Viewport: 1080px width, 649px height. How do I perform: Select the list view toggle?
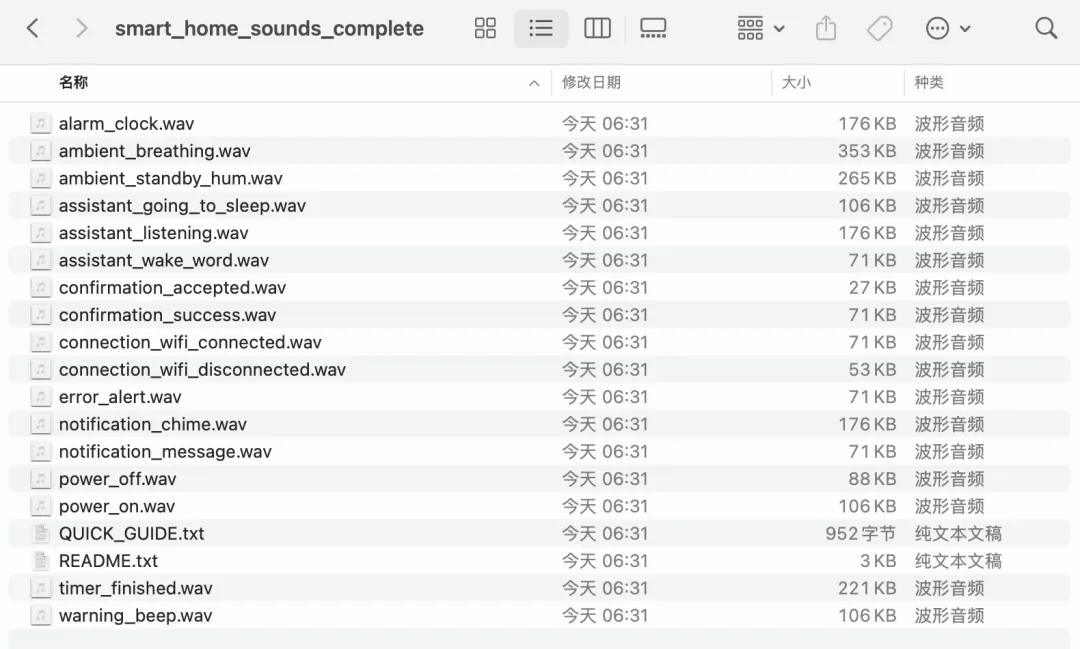[541, 28]
